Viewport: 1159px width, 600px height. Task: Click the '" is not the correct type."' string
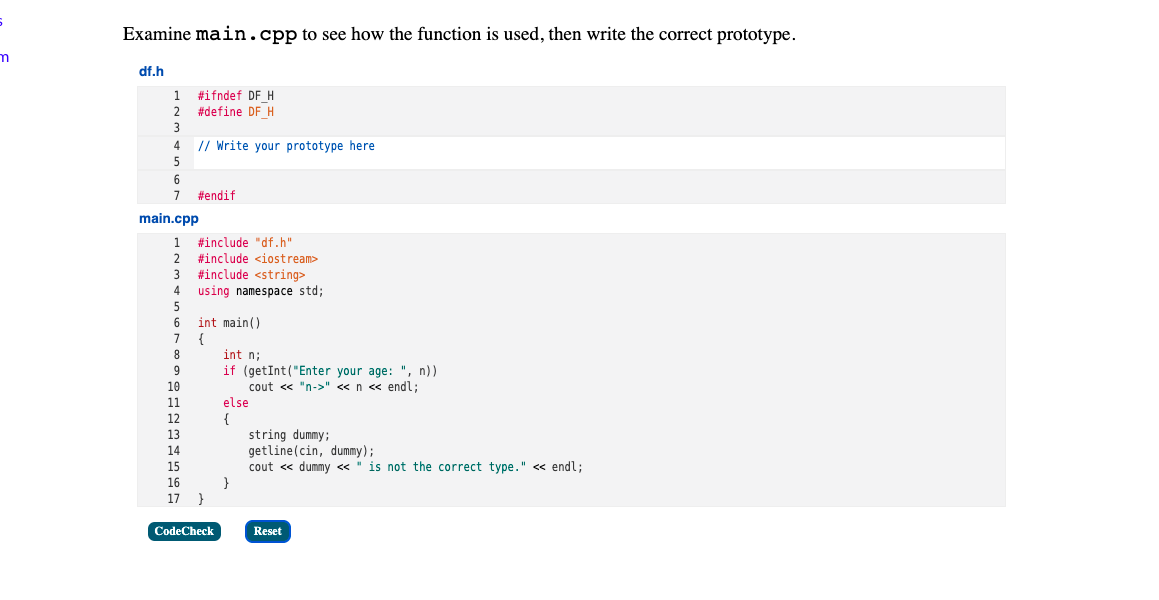click(x=441, y=467)
